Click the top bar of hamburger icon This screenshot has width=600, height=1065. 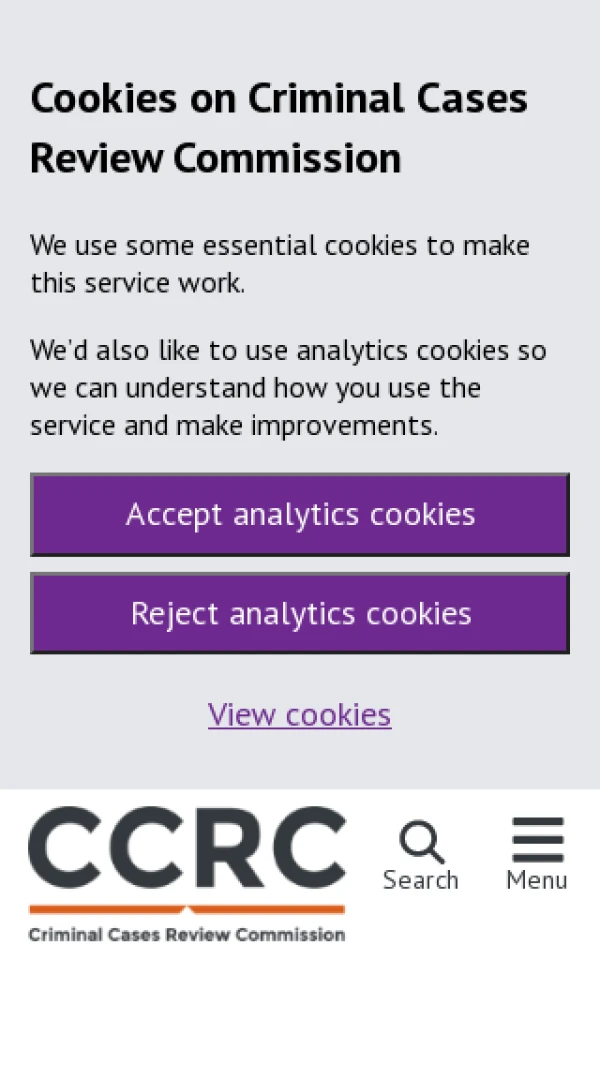click(x=538, y=823)
